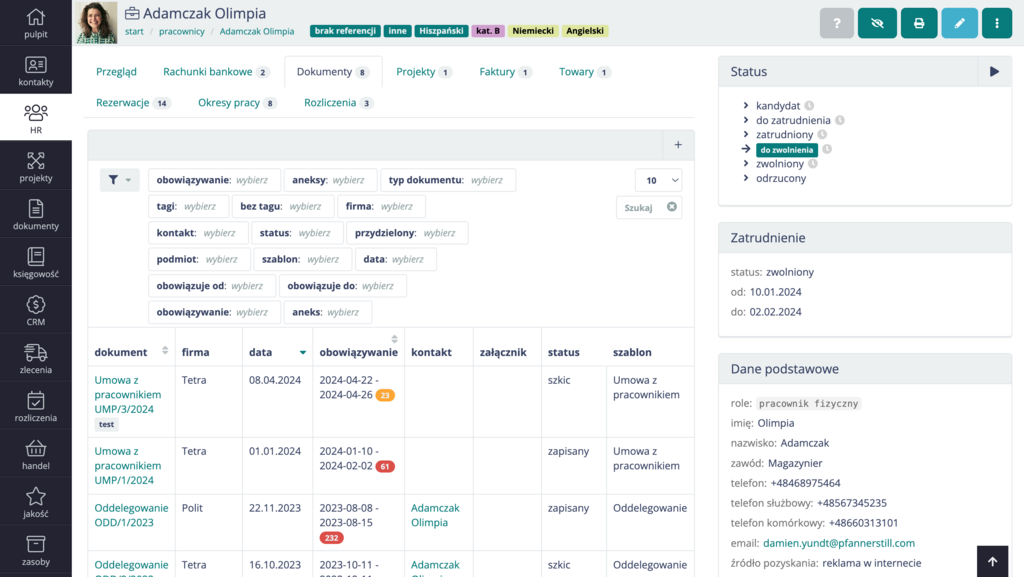Viewport: 1024px width, 577px height.
Task: Click the question mark help button
Action: (x=836, y=23)
